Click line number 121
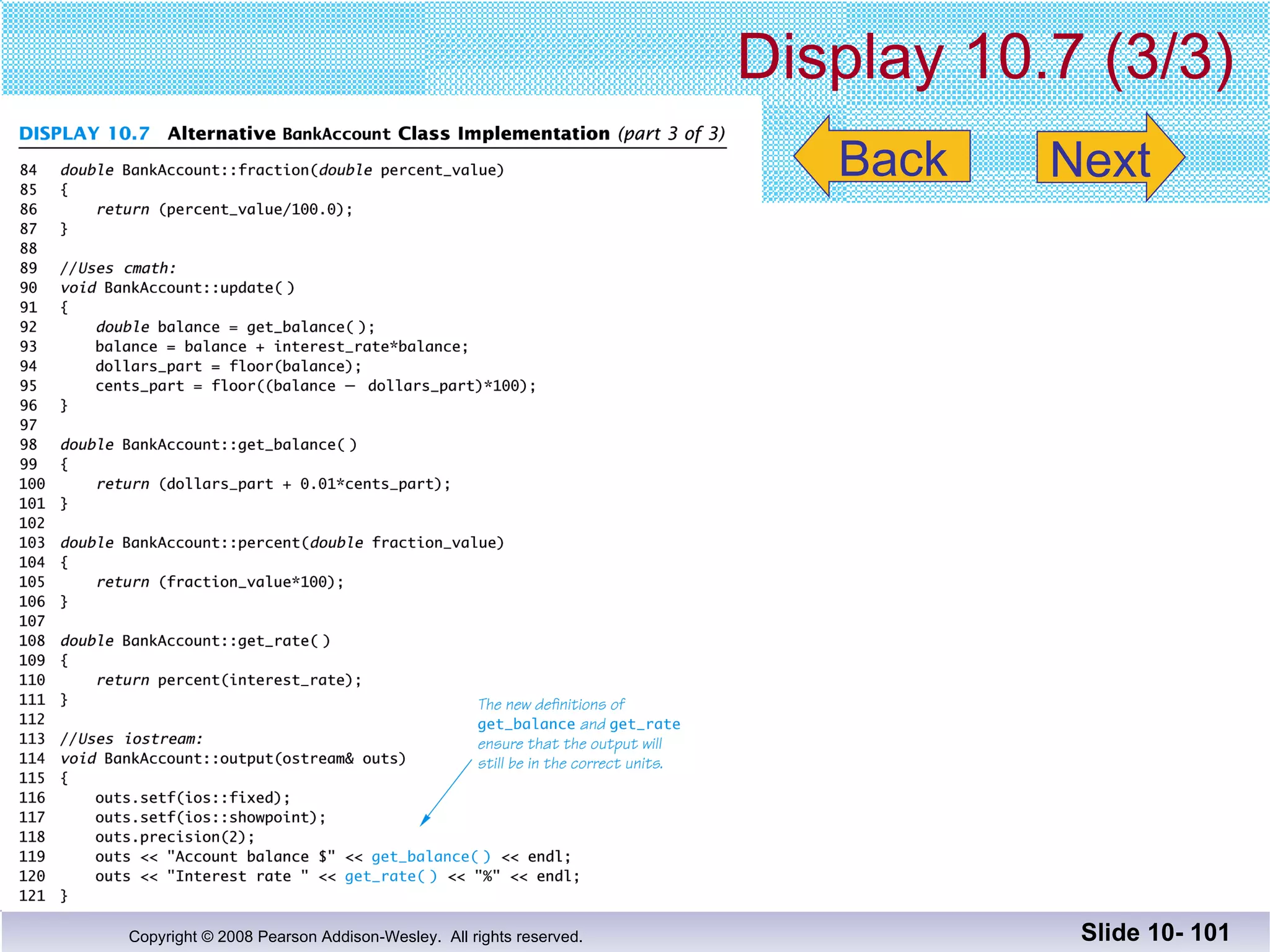This screenshot has width=1270, height=952. click(32, 896)
